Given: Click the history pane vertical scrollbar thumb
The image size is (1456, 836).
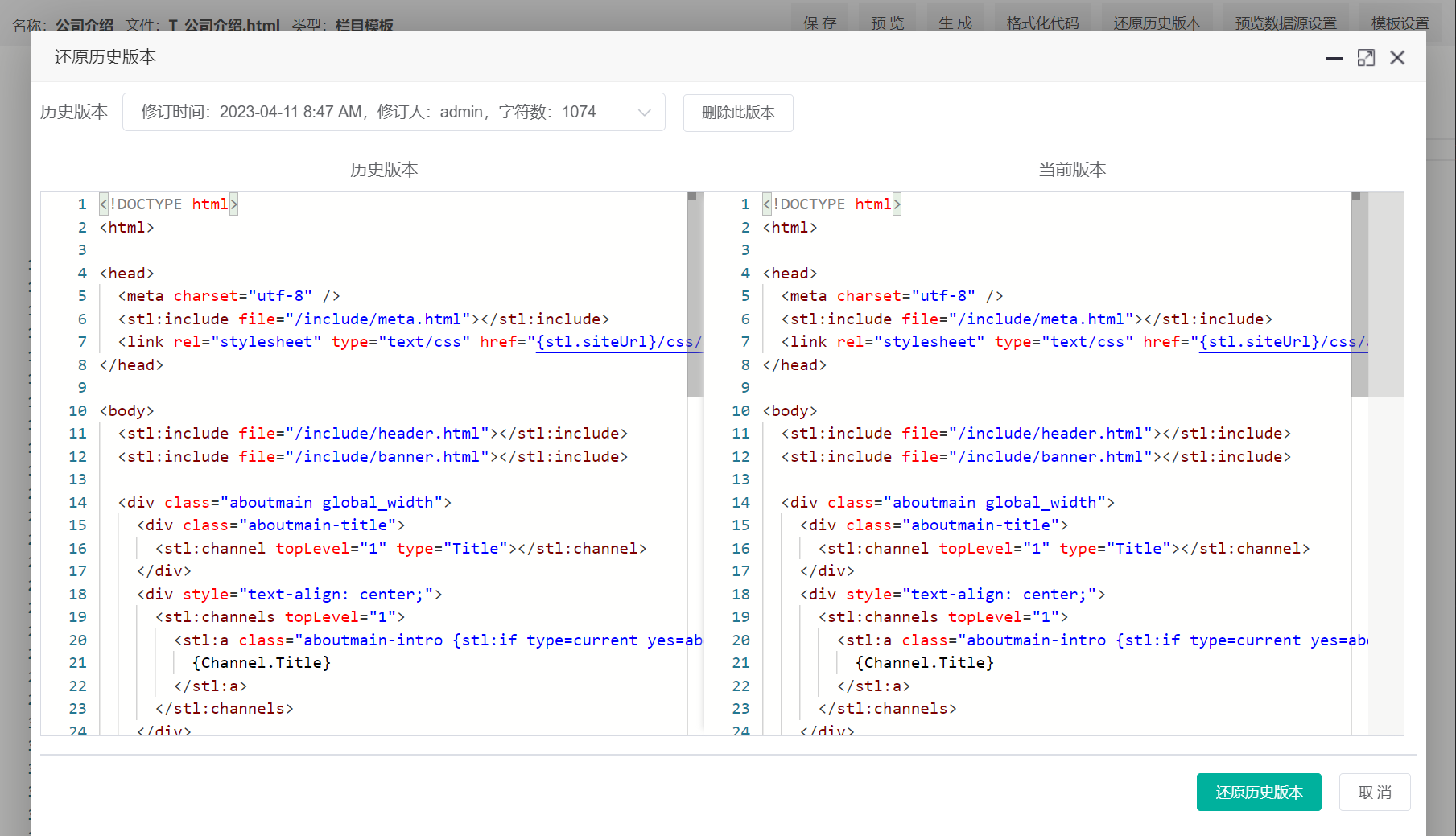Looking at the screenshot, I should coord(695,298).
